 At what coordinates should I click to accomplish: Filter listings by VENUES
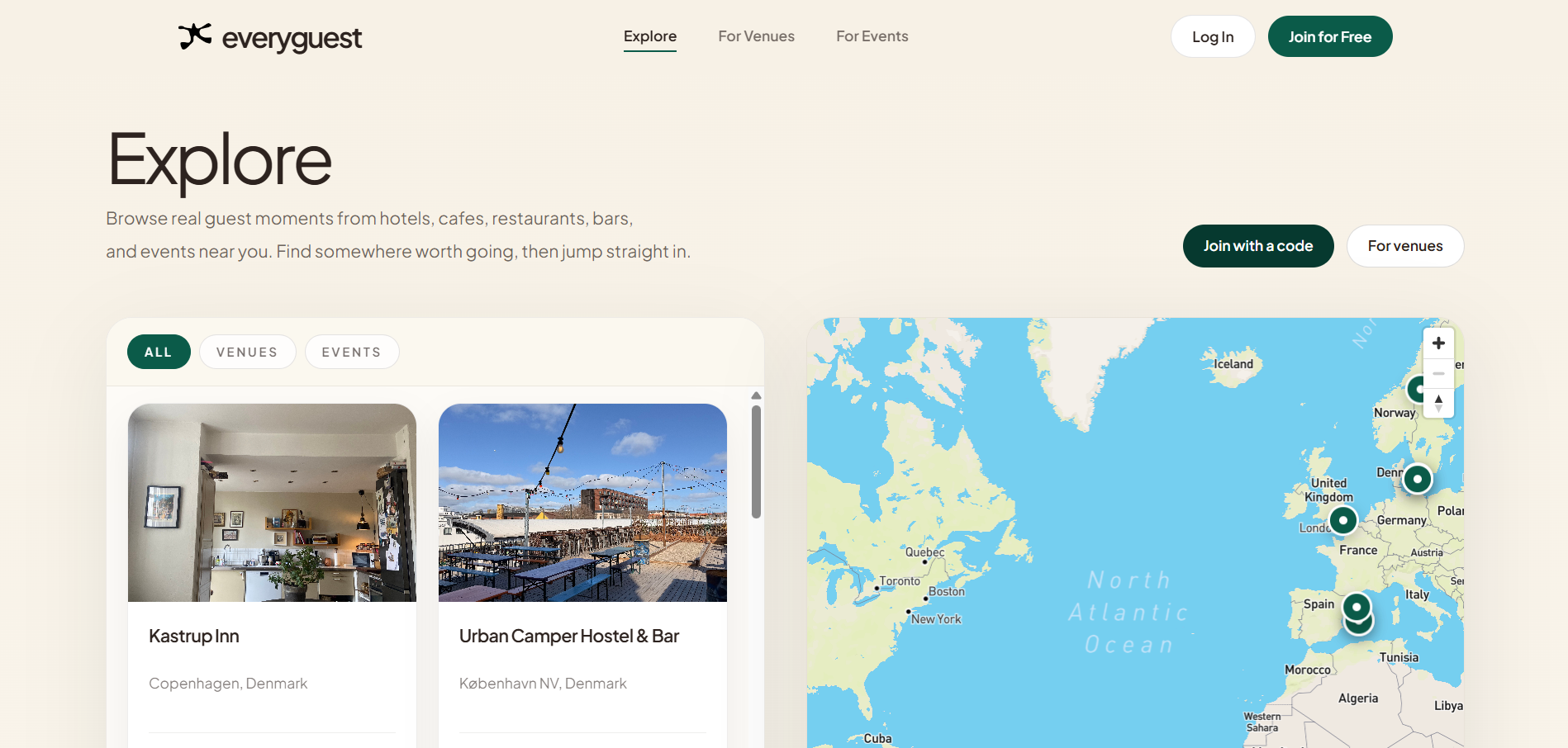247,352
